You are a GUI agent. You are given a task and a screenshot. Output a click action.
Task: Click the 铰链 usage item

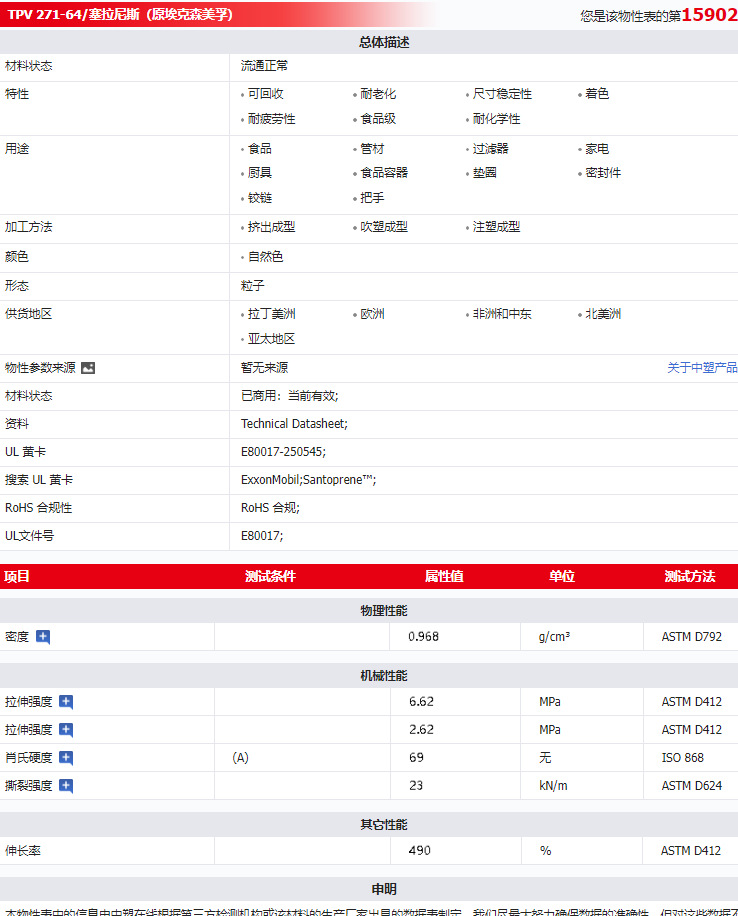[x=259, y=198]
